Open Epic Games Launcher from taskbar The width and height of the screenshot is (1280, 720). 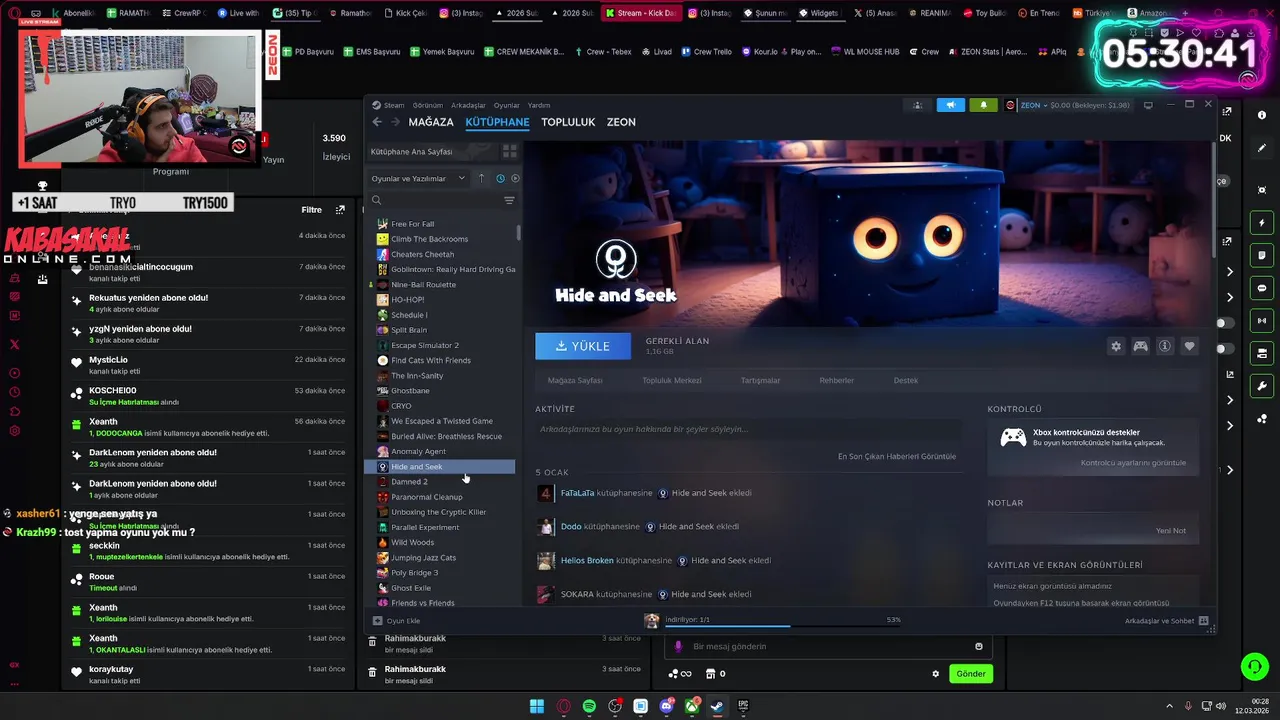[x=743, y=706]
